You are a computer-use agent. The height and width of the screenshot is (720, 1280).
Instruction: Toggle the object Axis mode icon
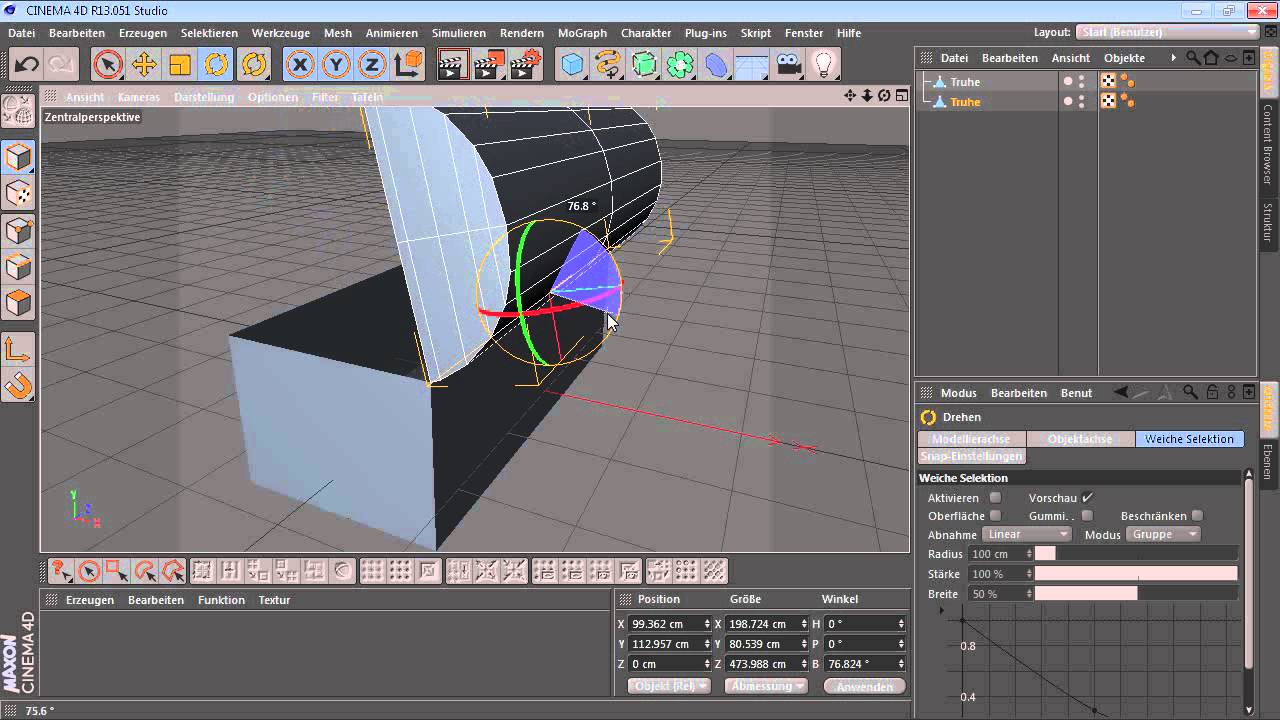click(19, 349)
